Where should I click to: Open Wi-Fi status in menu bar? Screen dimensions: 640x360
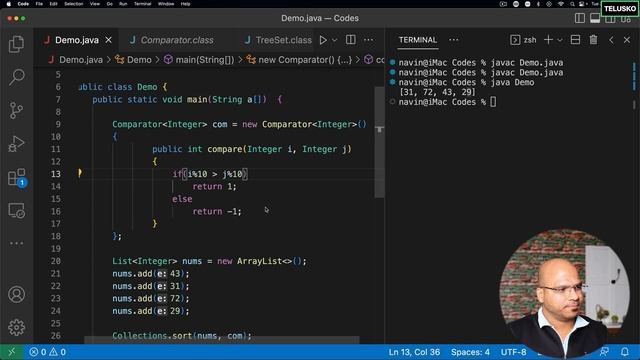coord(561,4)
